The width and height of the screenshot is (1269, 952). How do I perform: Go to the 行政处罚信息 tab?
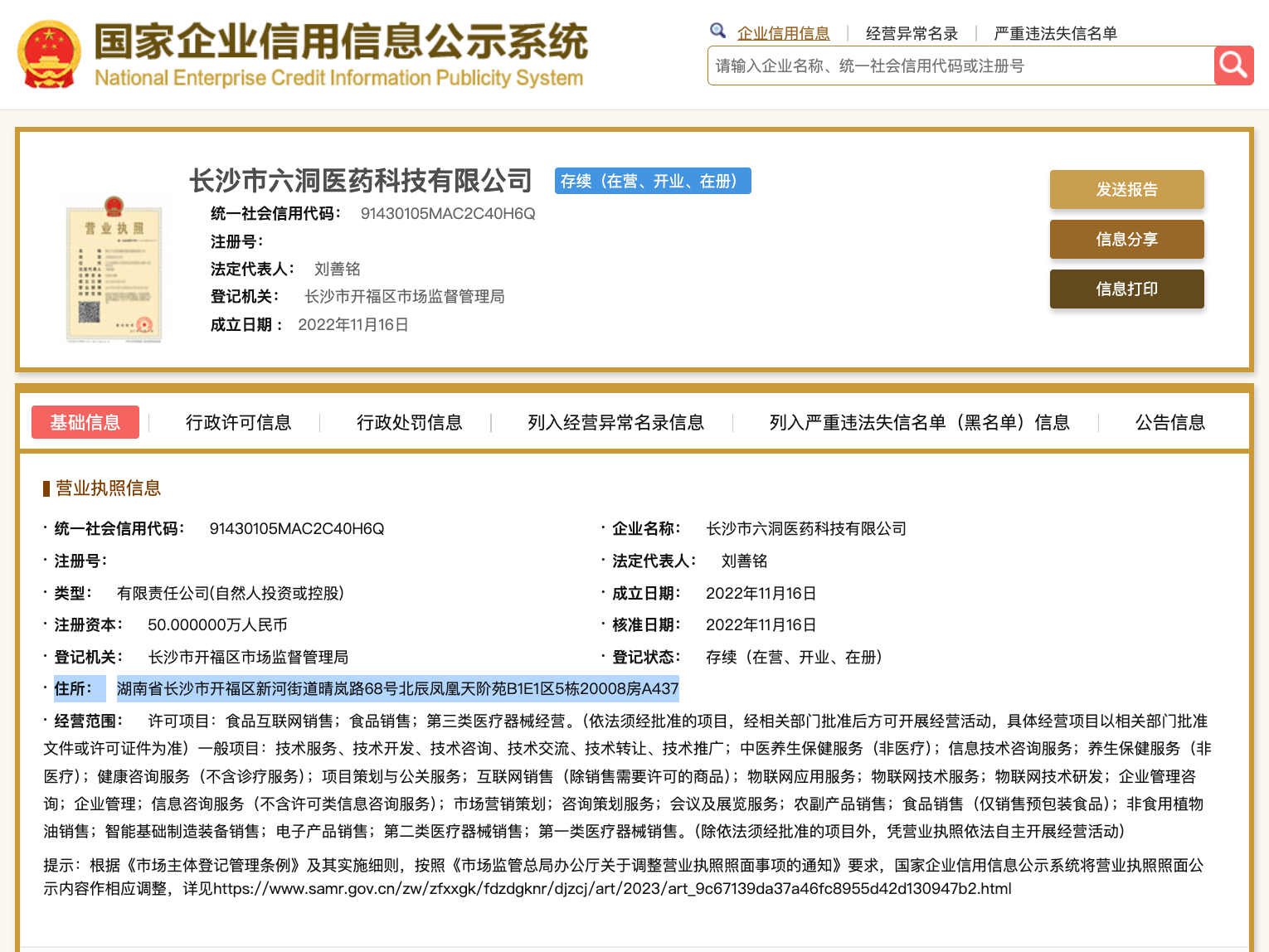click(x=409, y=423)
